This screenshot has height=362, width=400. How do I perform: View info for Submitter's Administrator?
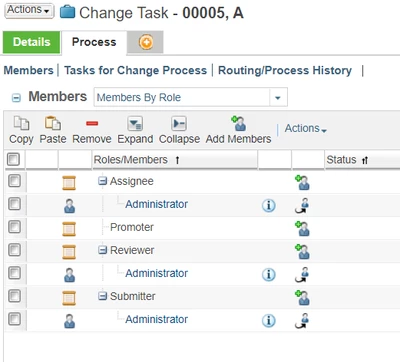269,320
